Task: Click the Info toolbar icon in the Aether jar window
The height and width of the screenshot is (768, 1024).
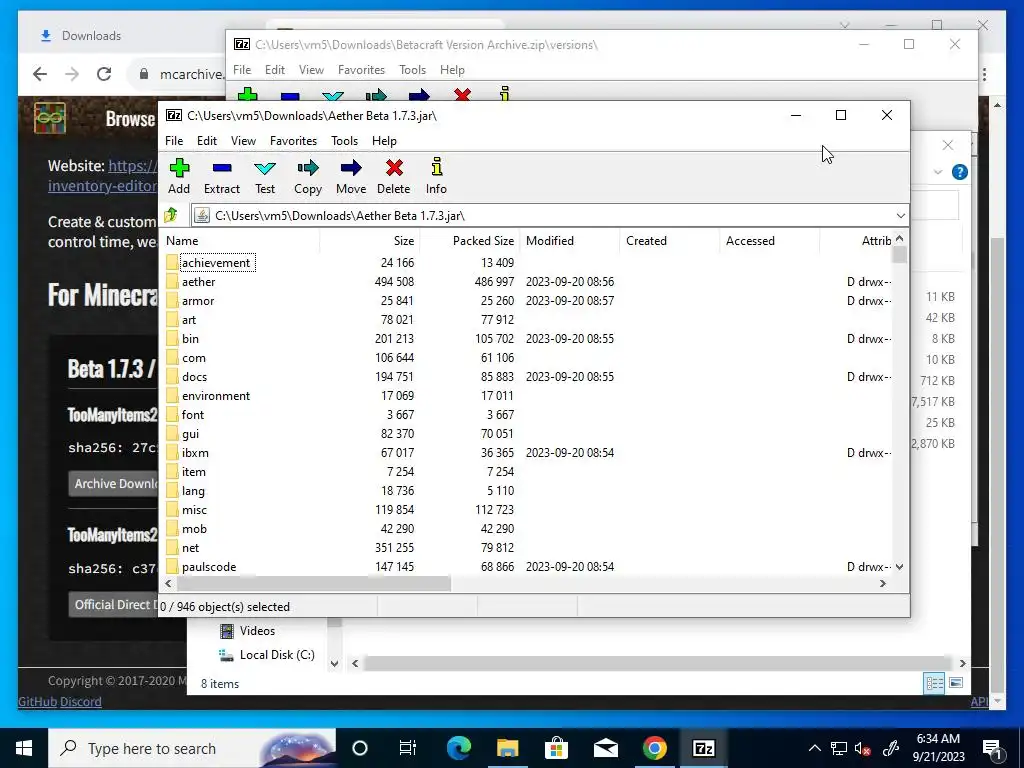Action: click(437, 167)
